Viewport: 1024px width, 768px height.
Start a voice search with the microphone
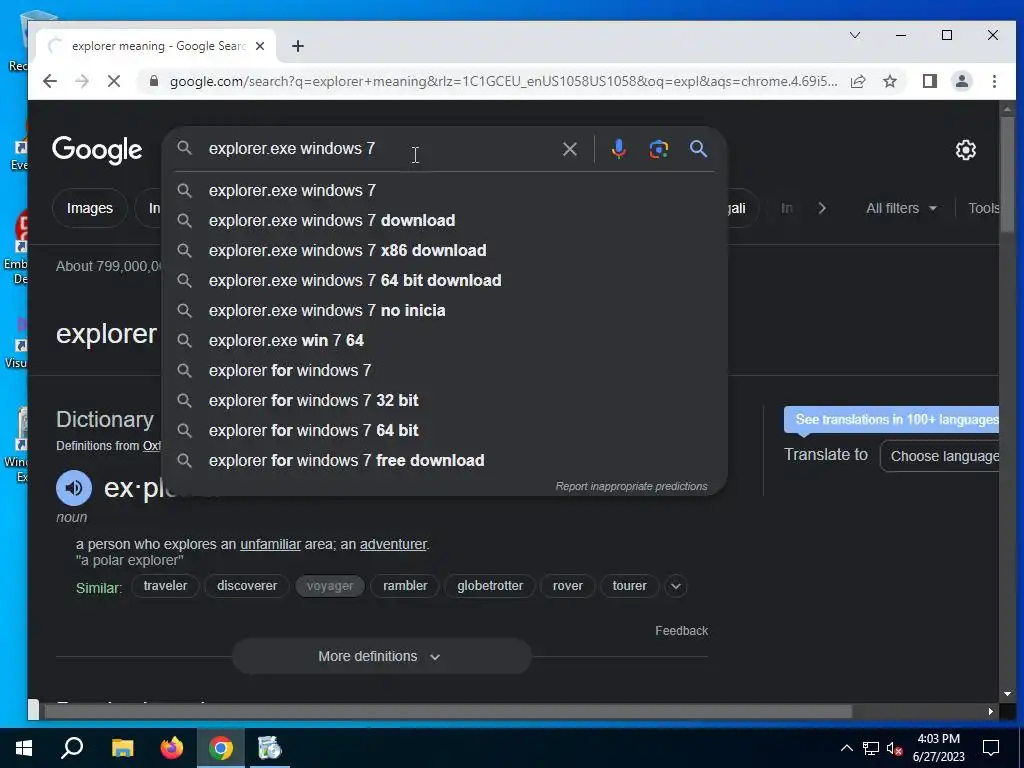(x=618, y=149)
